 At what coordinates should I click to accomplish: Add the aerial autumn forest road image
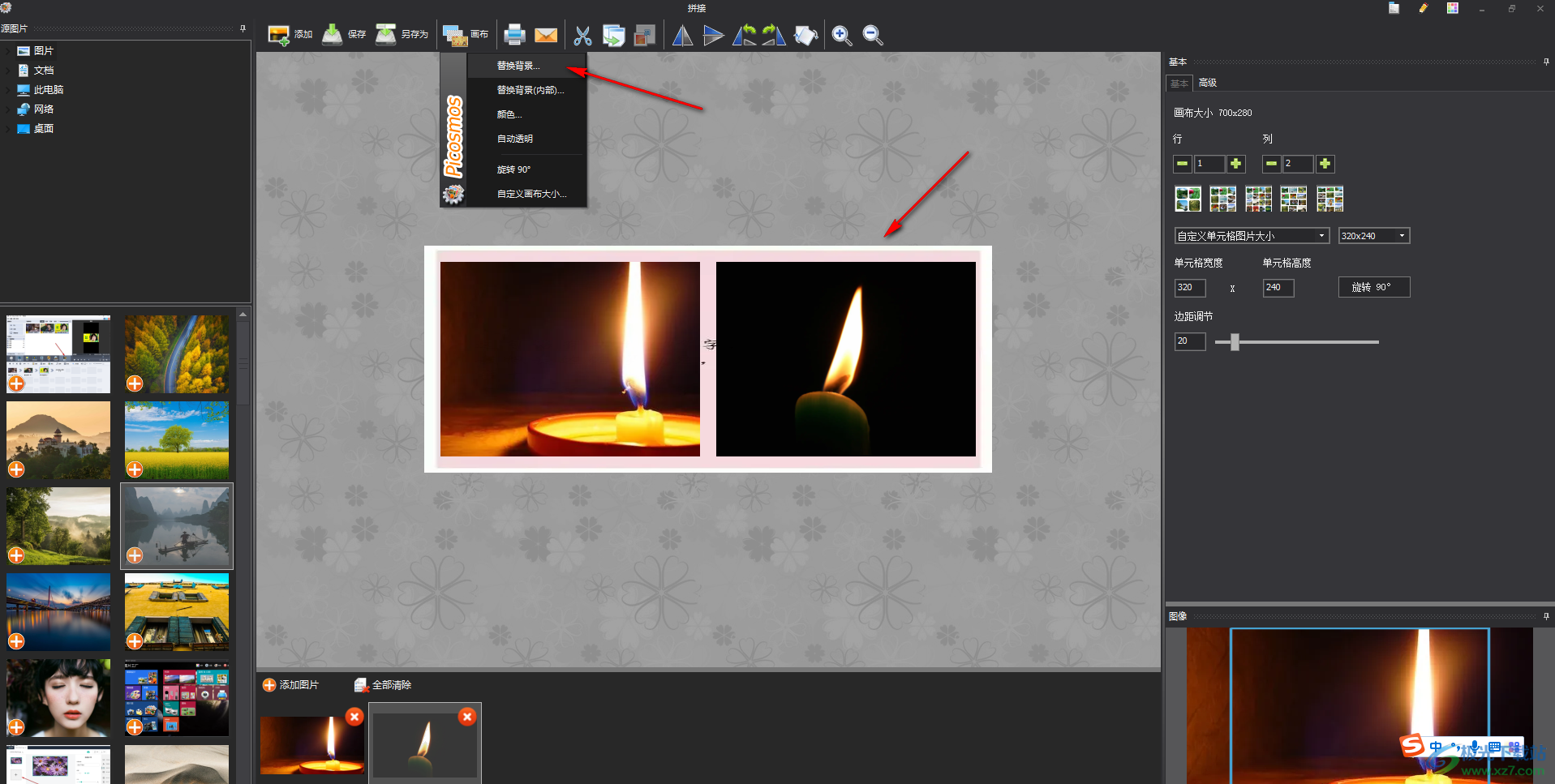pos(135,383)
